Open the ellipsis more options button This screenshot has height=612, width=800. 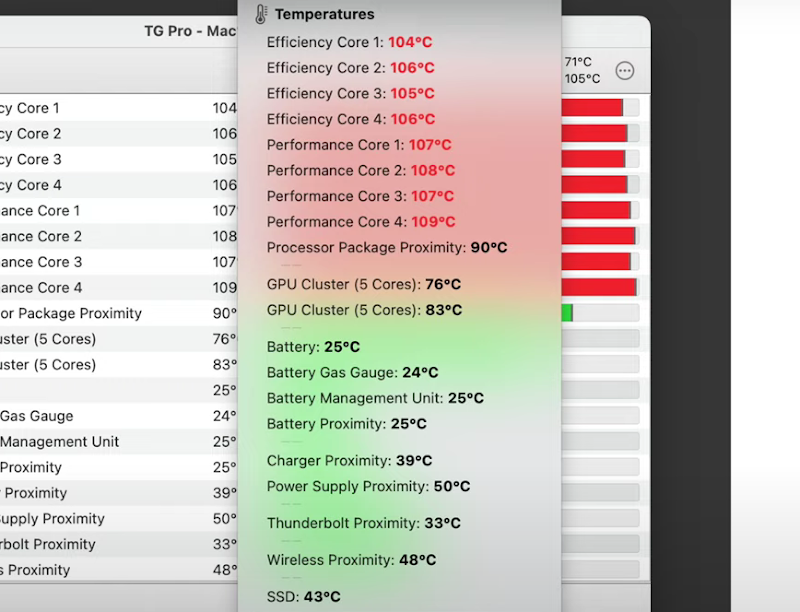(x=625, y=71)
